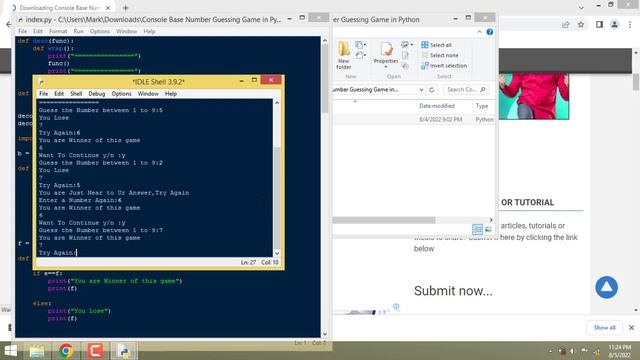Viewport: 640px width, 360px height.
Task: Click Easy access dropdown in Explorer ribbon
Action: (360, 55)
